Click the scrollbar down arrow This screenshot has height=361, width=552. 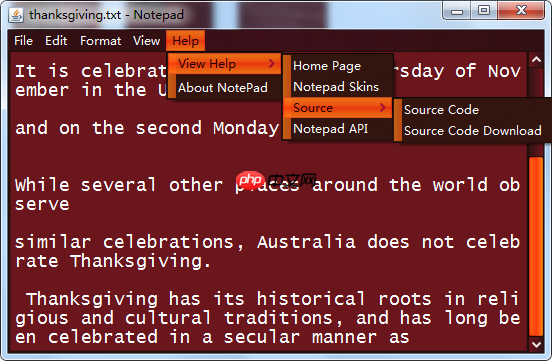click(536, 344)
